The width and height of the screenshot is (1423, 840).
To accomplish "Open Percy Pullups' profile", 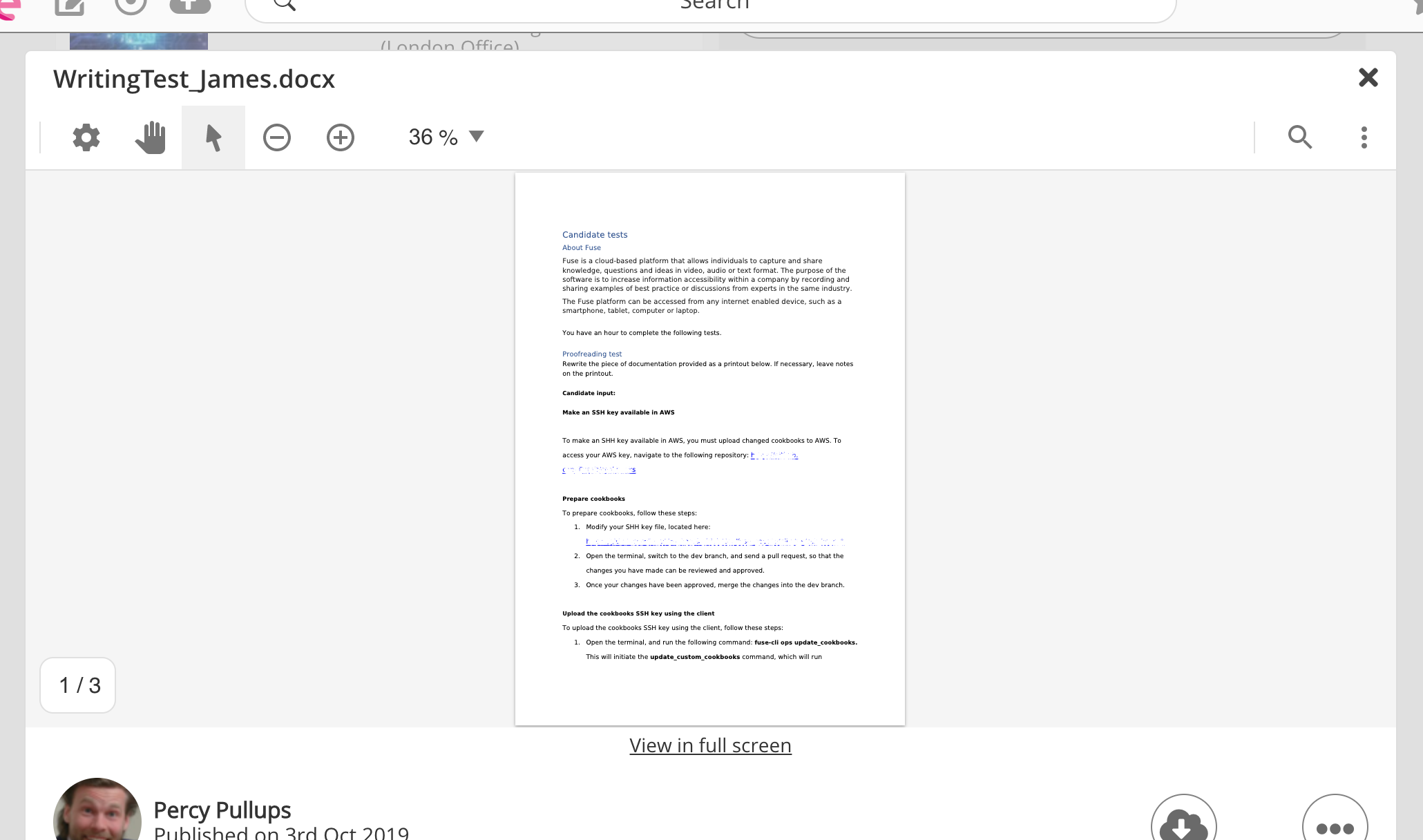I will pos(222,810).
